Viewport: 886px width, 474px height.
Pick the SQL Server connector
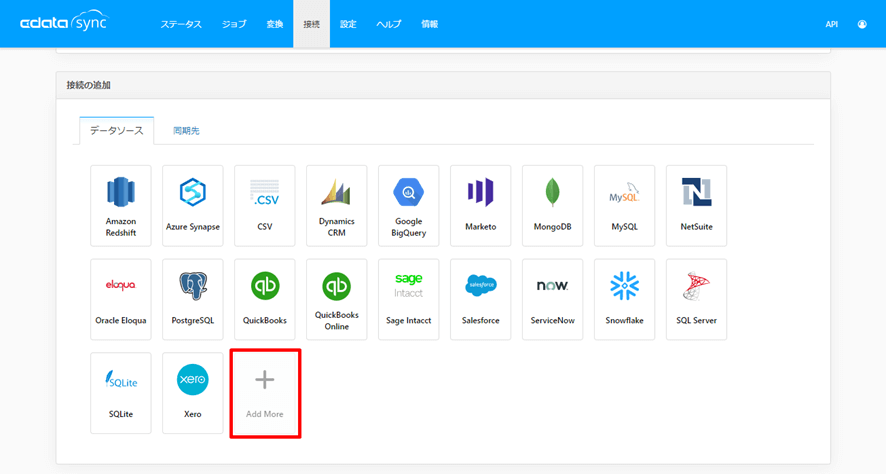pos(696,299)
